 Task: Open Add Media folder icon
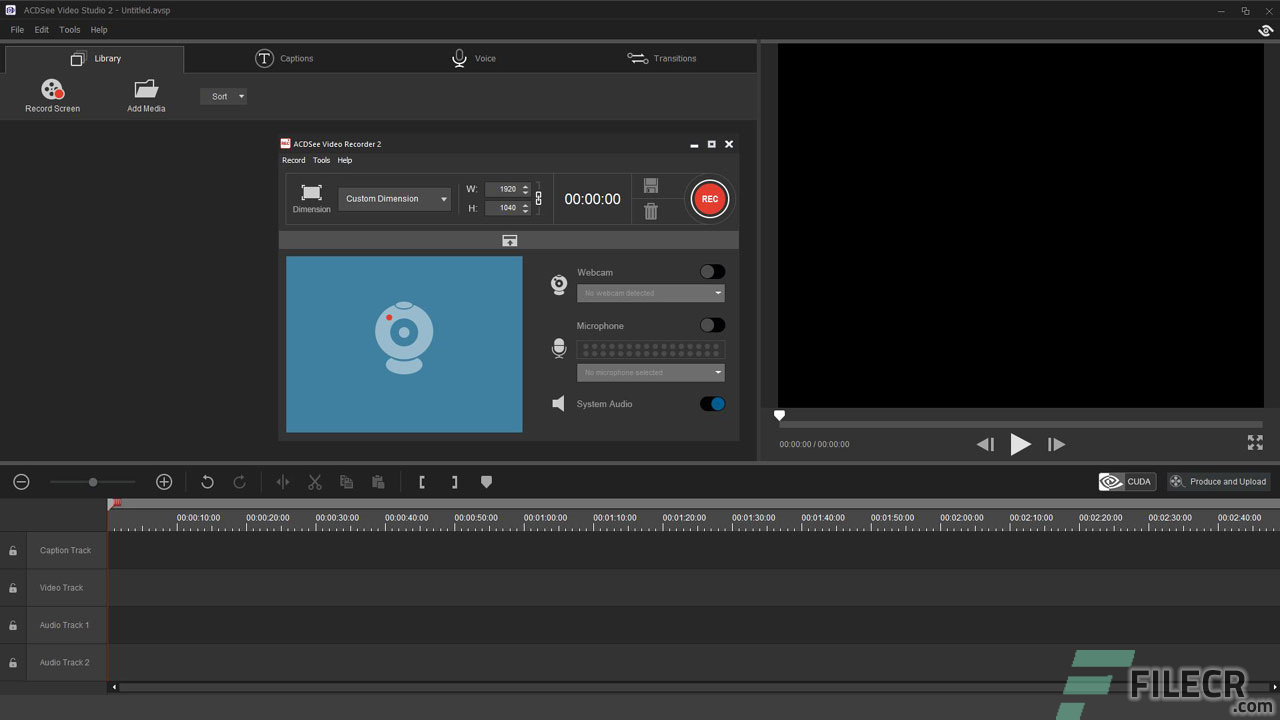(x=146, y=89)
